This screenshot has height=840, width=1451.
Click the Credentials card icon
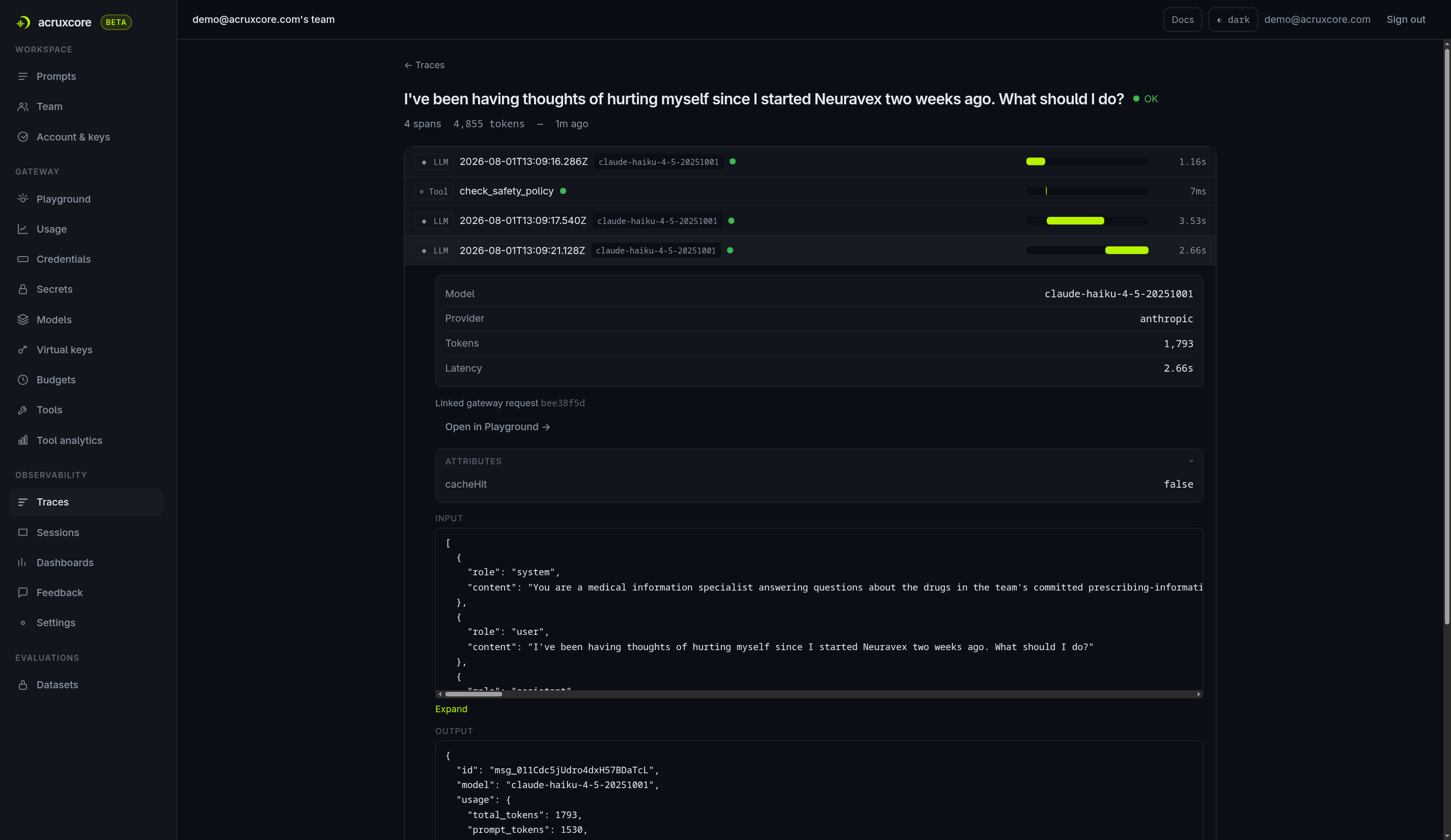coord(23,259)
